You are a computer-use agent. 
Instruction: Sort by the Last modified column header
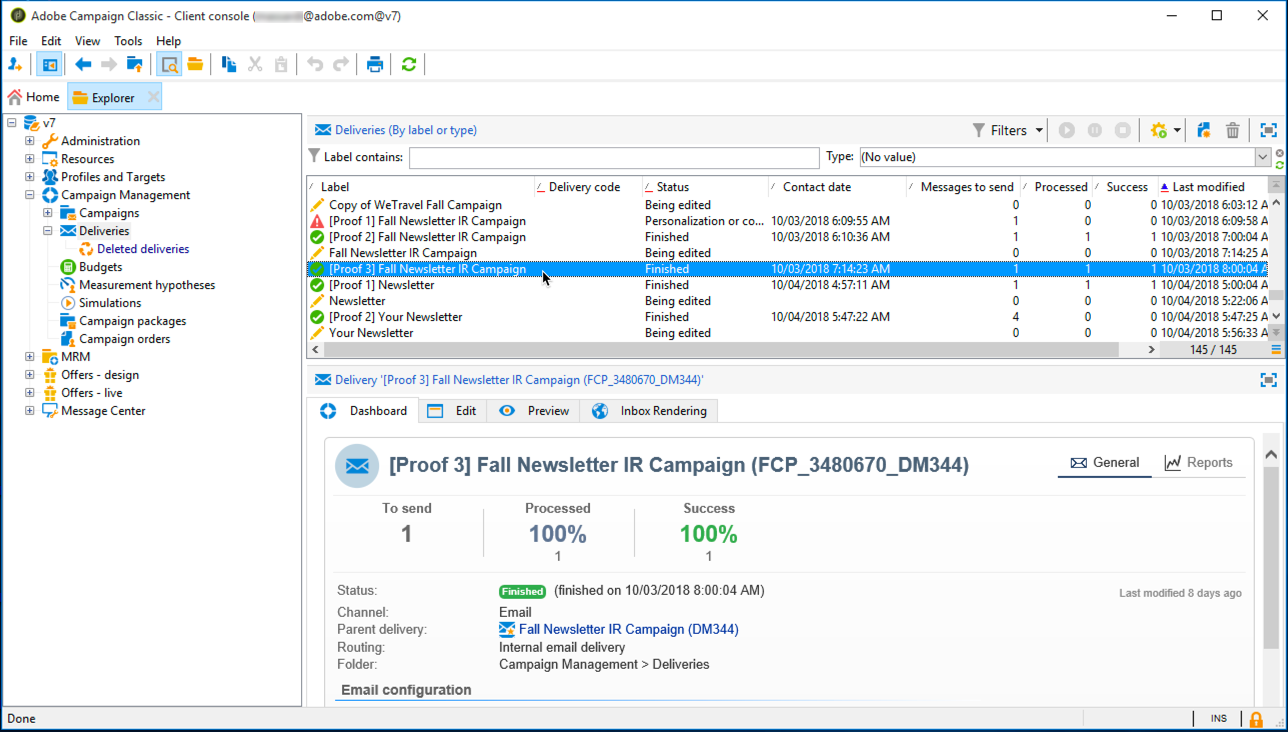1213,187
